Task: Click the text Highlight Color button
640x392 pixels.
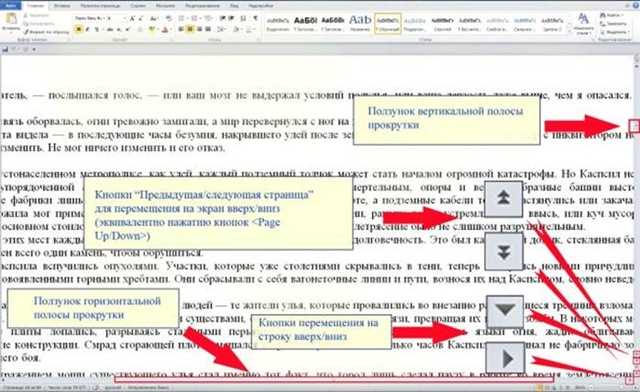Action: (153, 30)
